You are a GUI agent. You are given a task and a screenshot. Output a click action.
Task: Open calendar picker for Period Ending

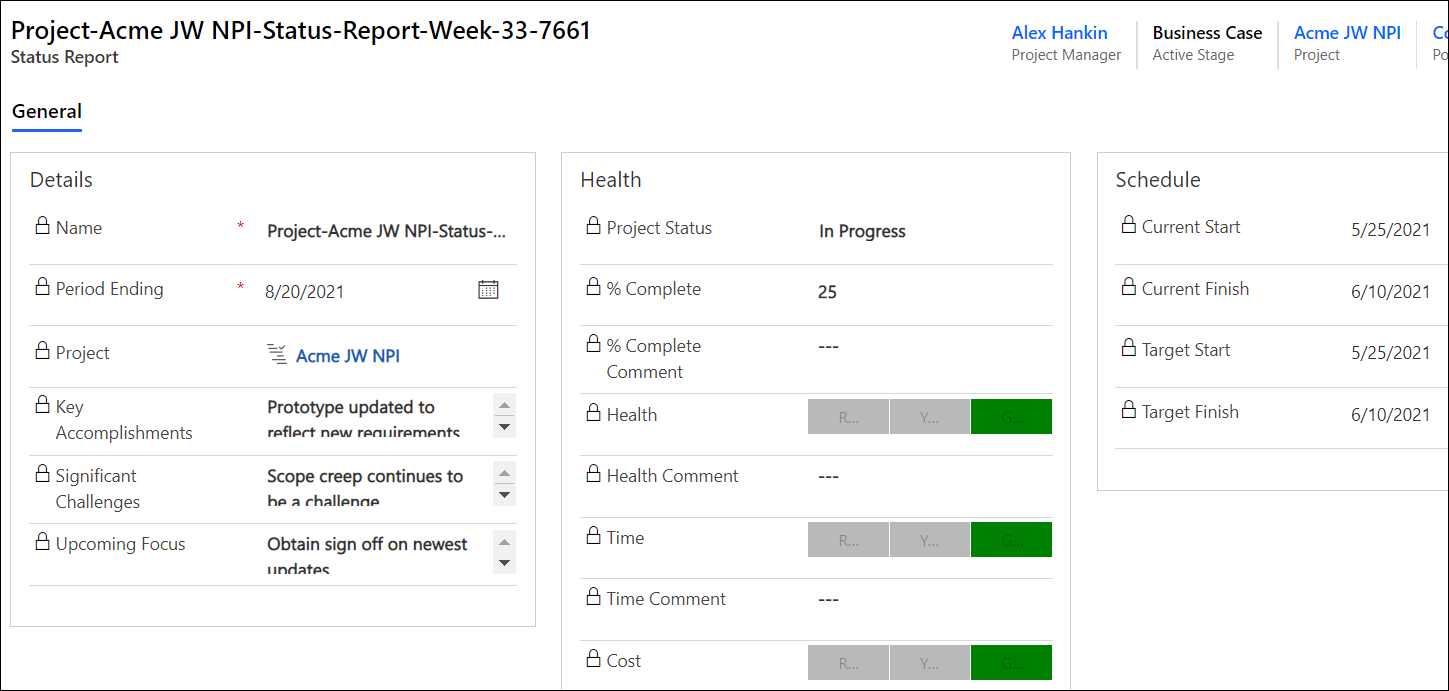click(488, 290)
